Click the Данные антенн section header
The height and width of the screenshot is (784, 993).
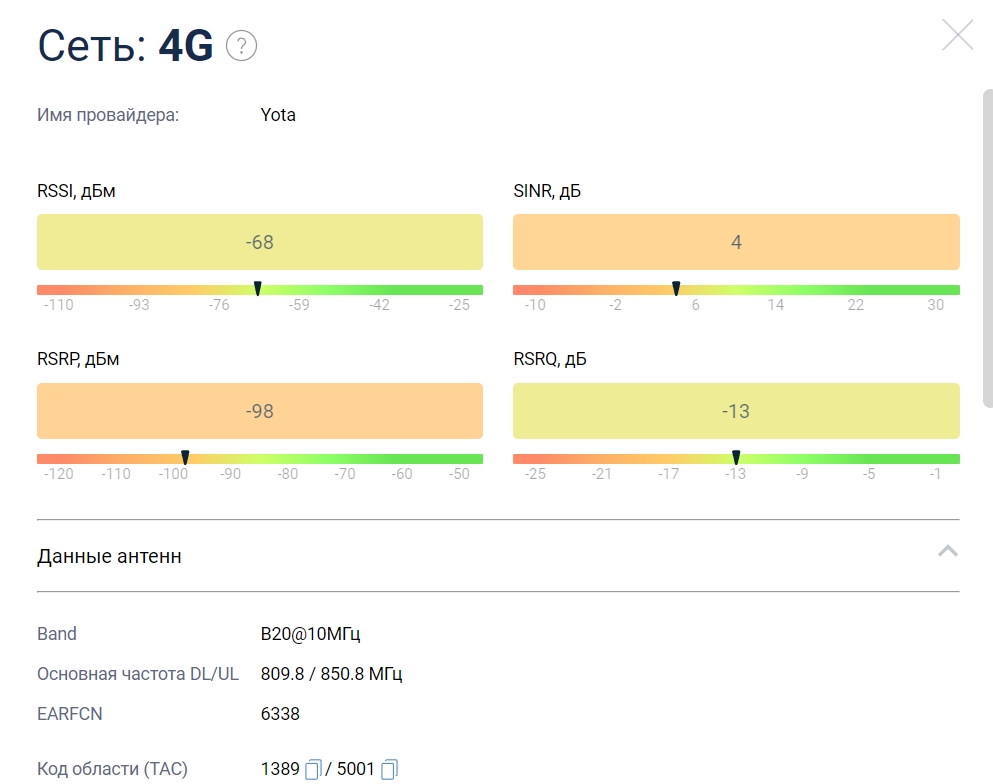click(x=110, y=556)
